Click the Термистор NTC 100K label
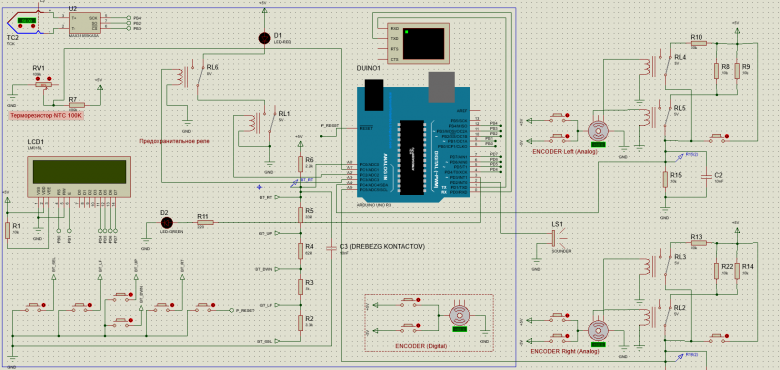Viewport: 780px width, 370px height. click(x=46, y=116)
